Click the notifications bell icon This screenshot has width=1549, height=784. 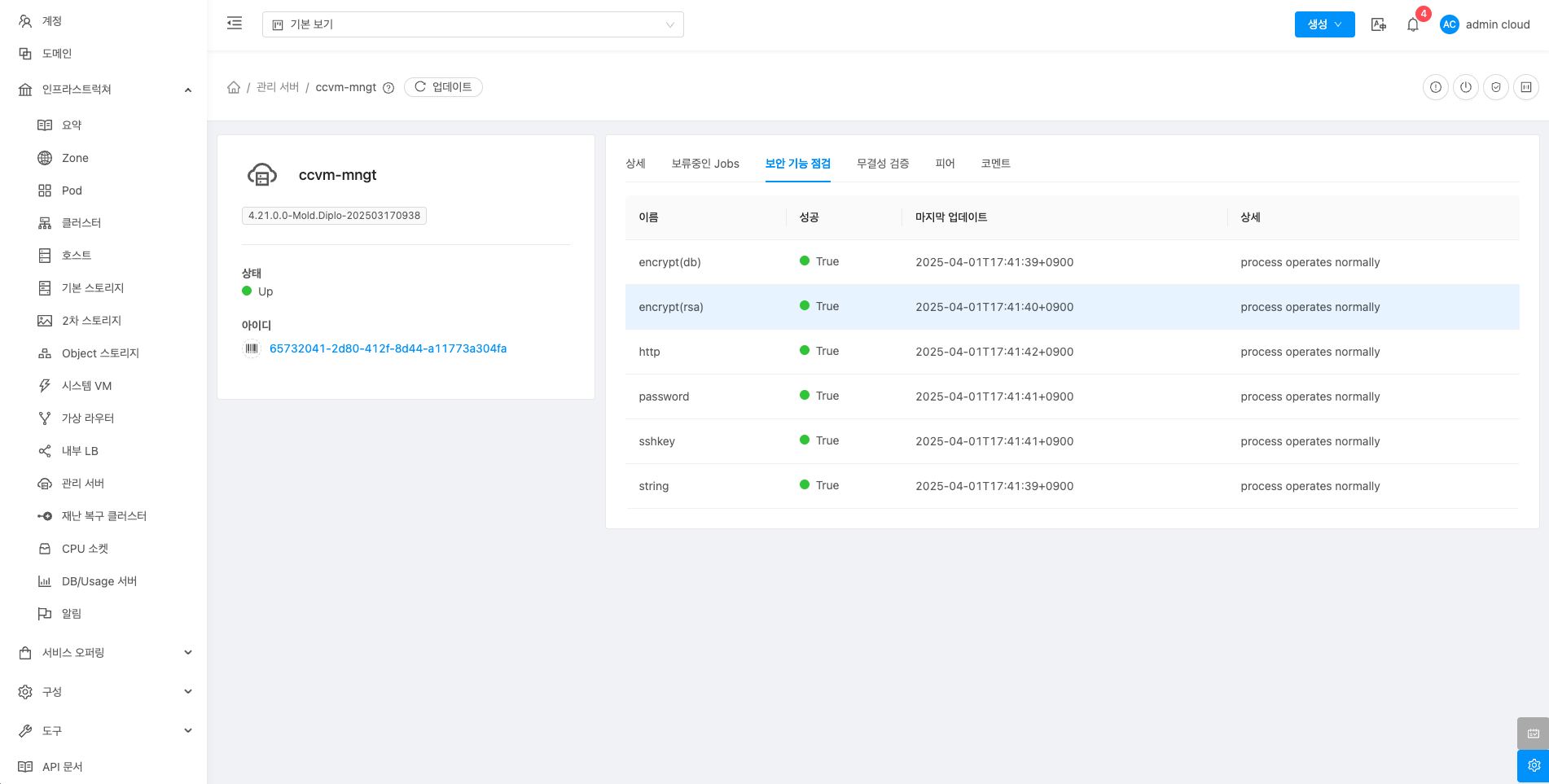pos(1413,25)
